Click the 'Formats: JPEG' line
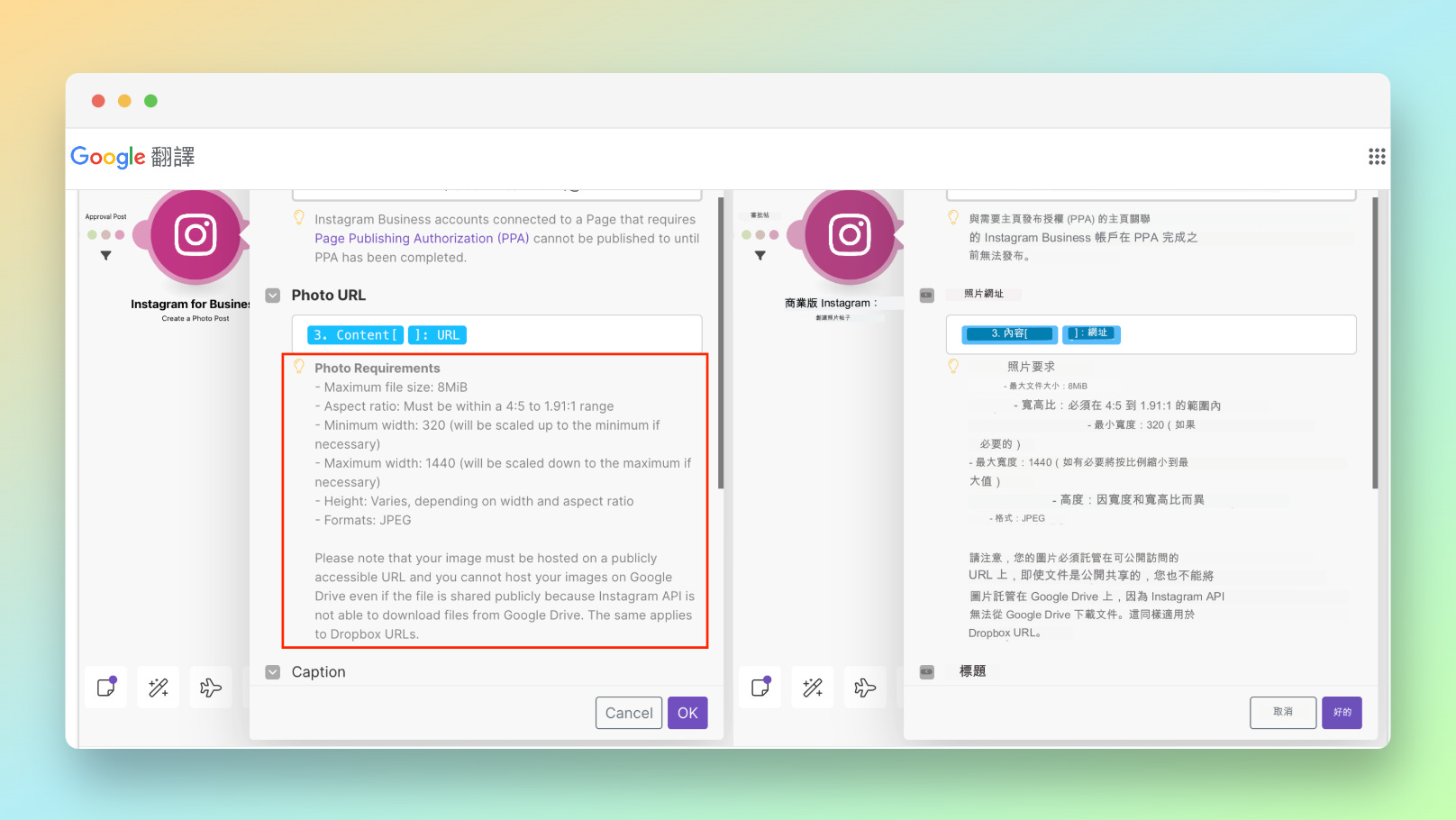 (363, 520)
